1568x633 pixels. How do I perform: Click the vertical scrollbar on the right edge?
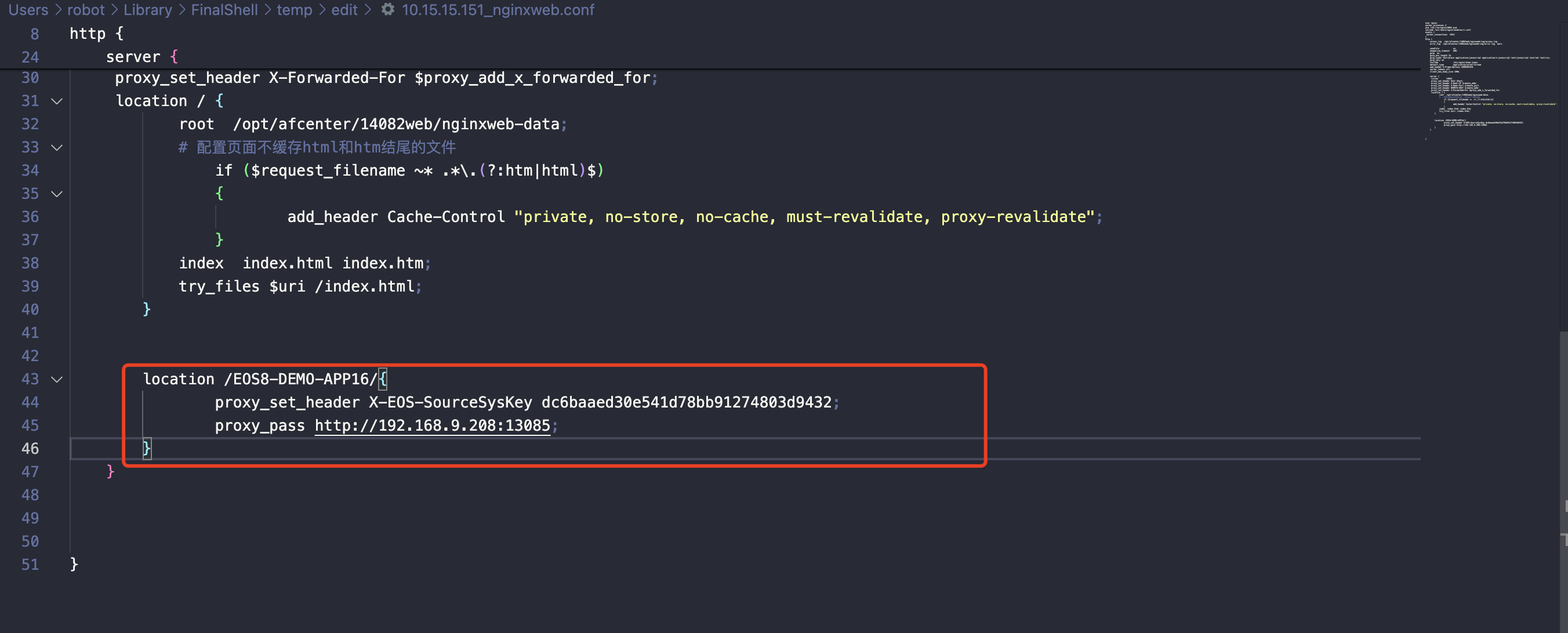coord(1563,426)
